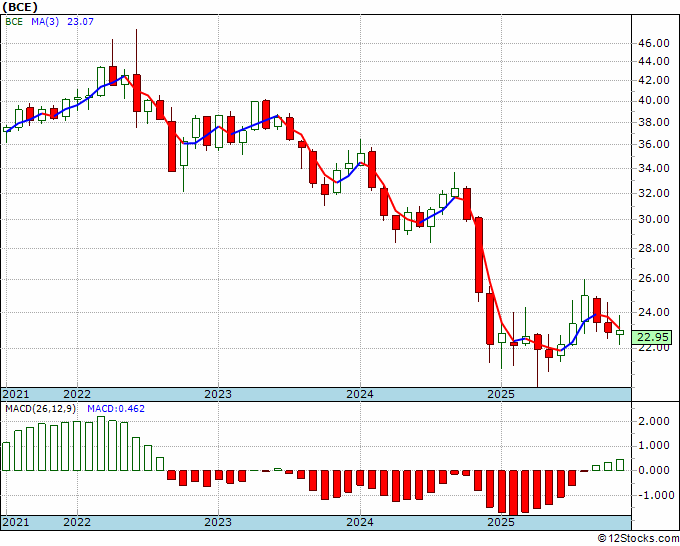Viewport: 680px width, 546px height.
Task: Click 2025 on the MACD panel time axis
Action: pos(501,522)
